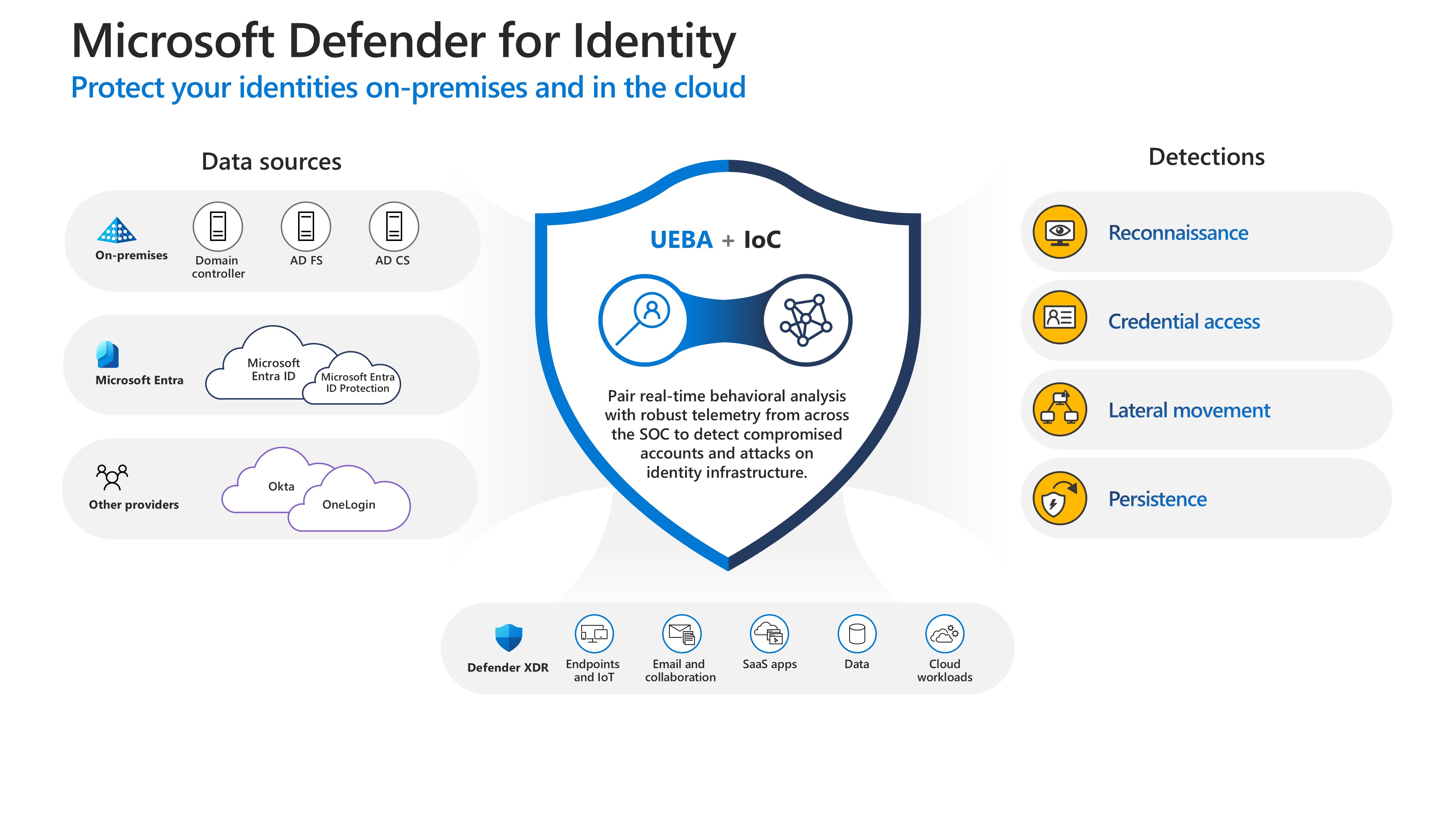The width and height of the screenshot is (1456, 819).
Task: Click the On-premises pyramid icon
Action: coord(116,230)
